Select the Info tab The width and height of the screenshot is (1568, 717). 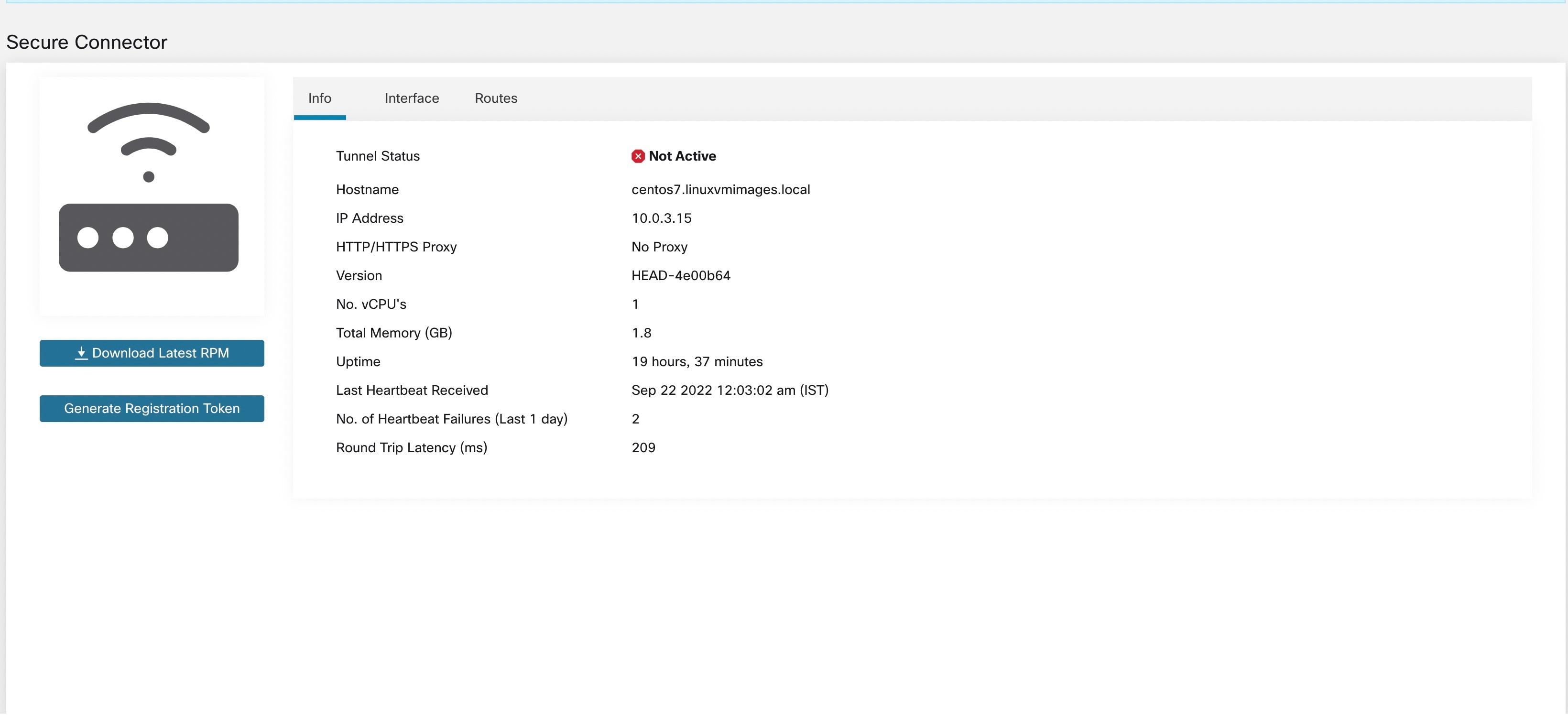click(x=319, y=98)
